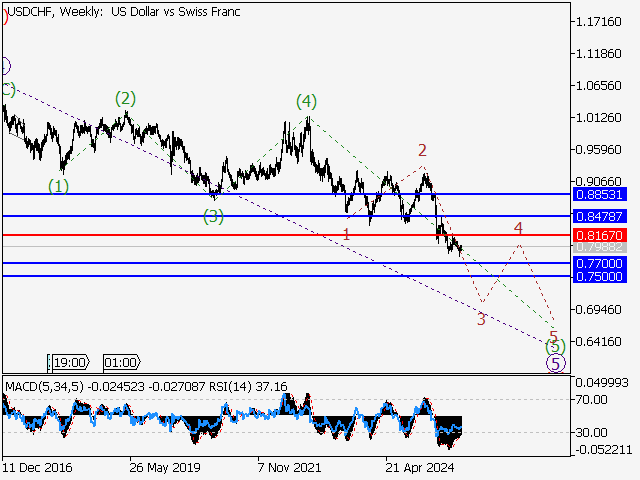Click the purple circled 5 wave marker
Screen dimensions: 640x480
point(555,363)
